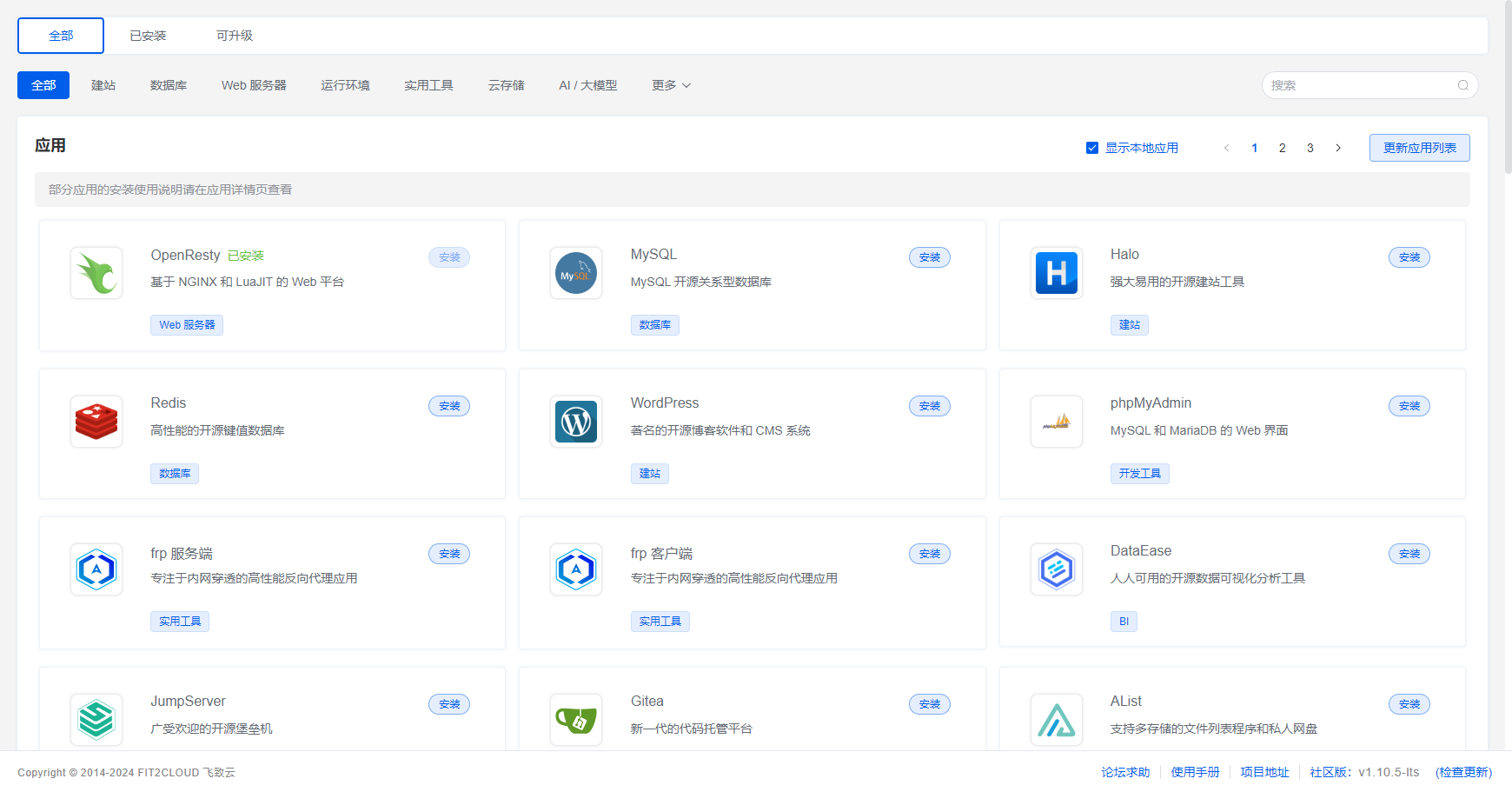Click the Gitea app icon
Screen dimensions: 1512x792
(576, 720)
